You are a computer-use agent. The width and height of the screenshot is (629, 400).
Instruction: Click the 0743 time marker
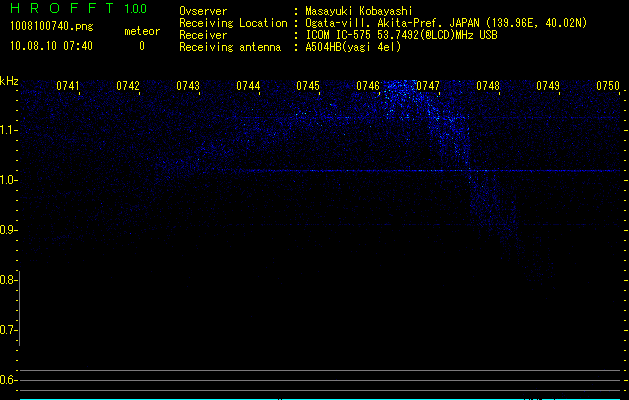pyautogui.click(x=188, y=86)
